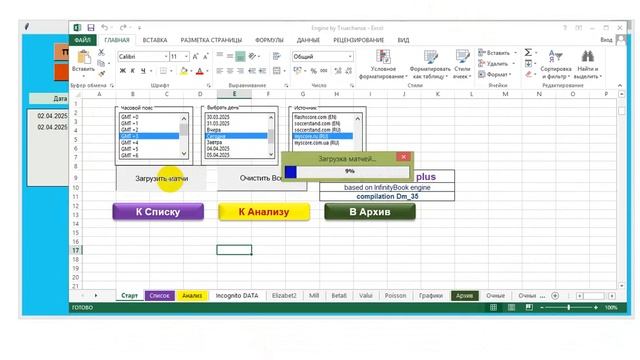Open the Анализ sheet tab
Screen dimensions: 640x360
point(192,296)
